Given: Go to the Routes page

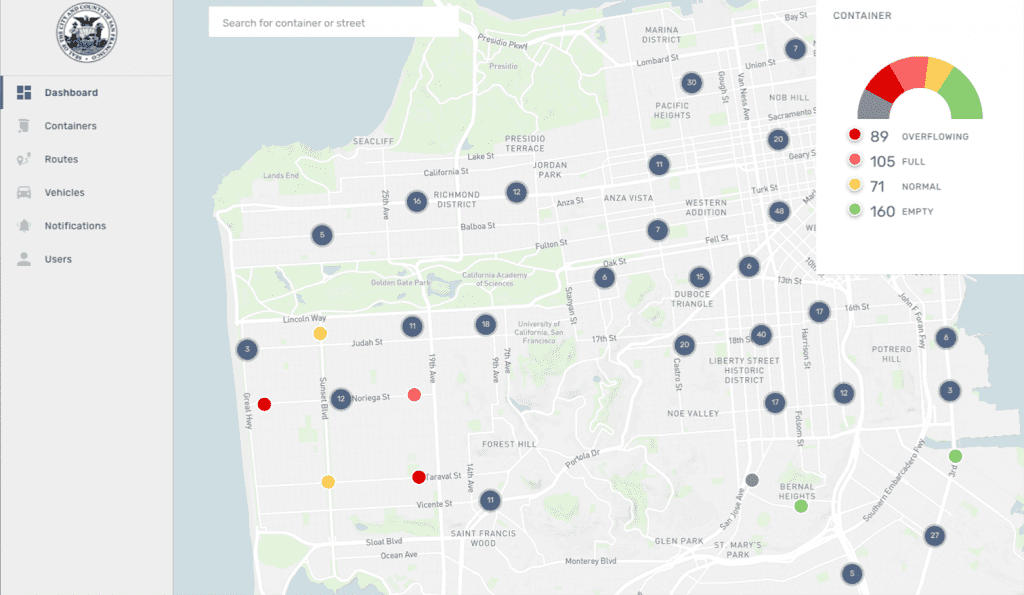Looking at the screenshot, I should (61, 159).
